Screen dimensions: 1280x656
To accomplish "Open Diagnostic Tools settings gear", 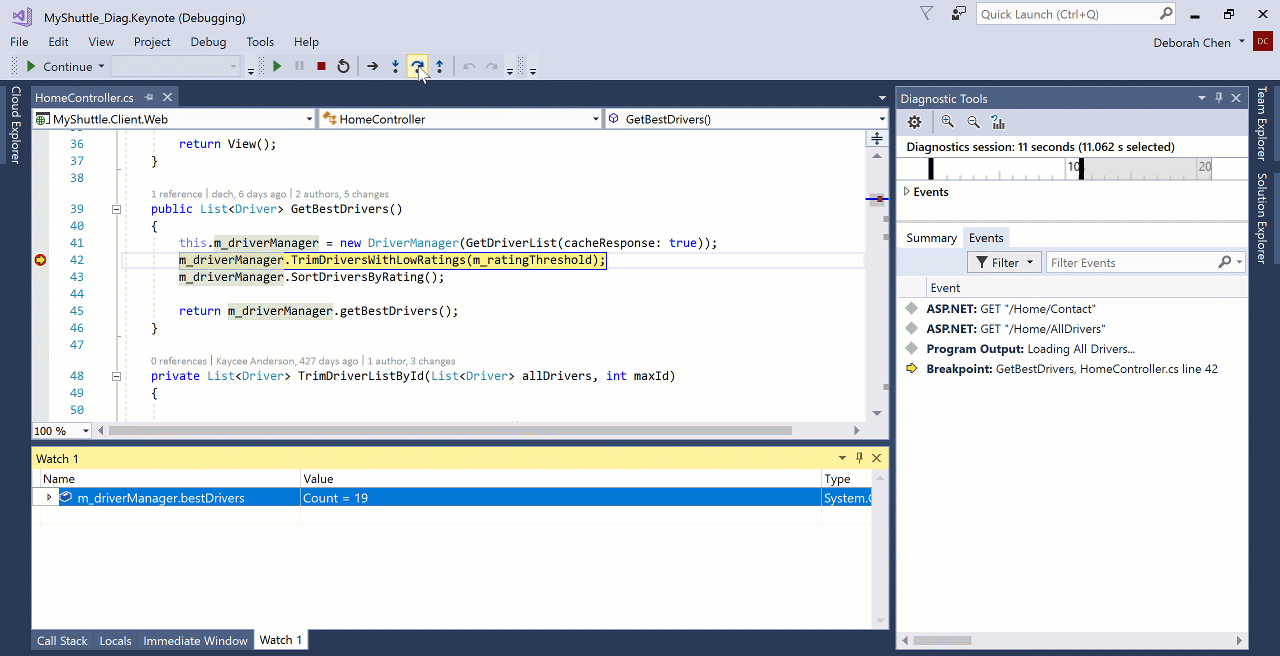I will (914, 122).
